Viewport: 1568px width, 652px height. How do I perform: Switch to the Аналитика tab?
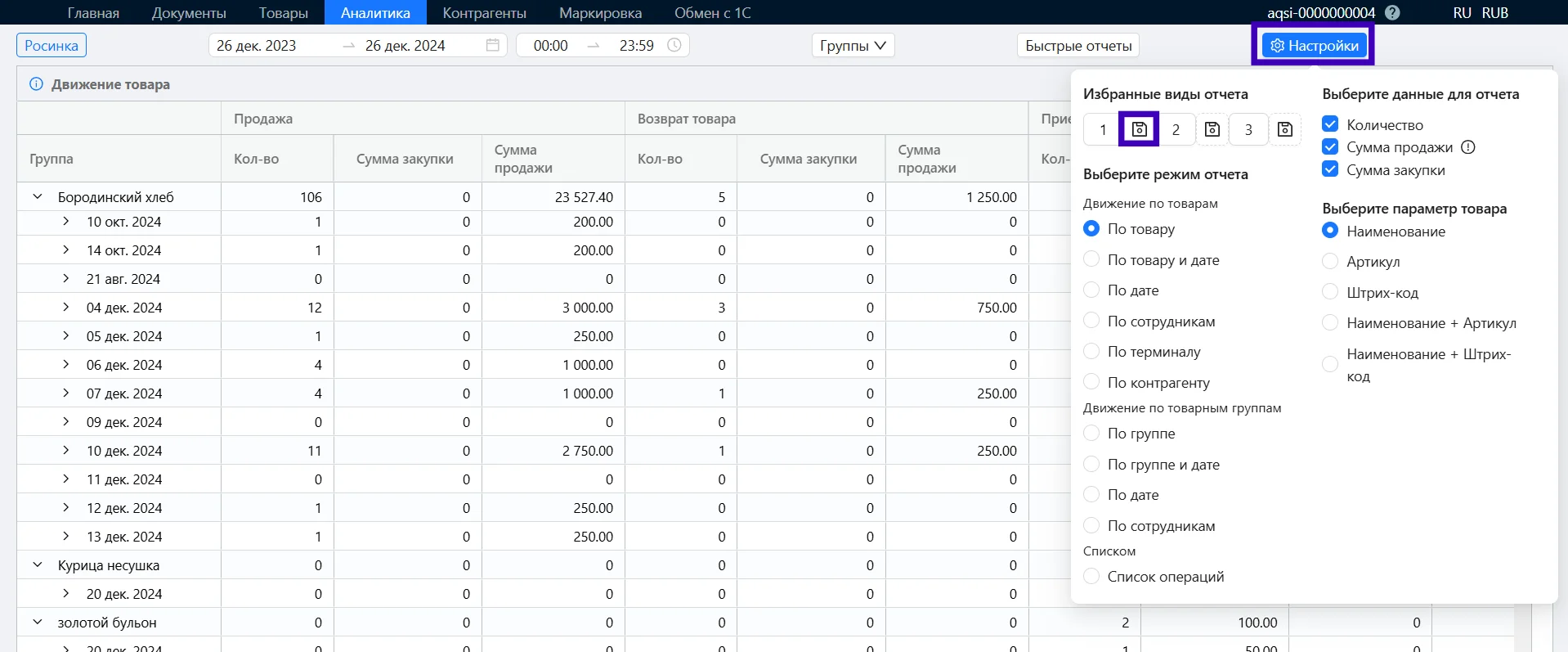(375, 12)
